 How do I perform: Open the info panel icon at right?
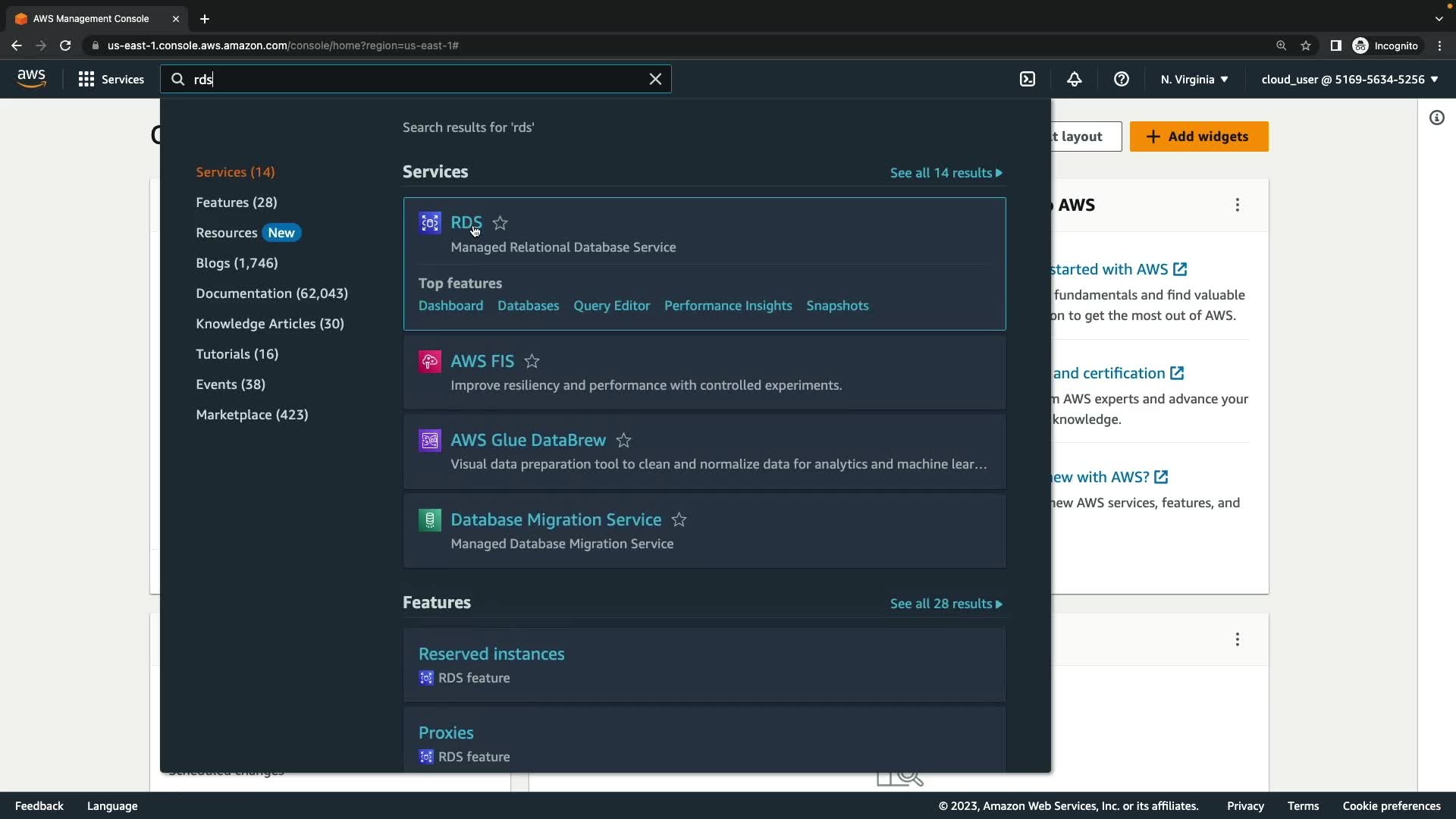pyautogui.click(x=1437, y=118)
